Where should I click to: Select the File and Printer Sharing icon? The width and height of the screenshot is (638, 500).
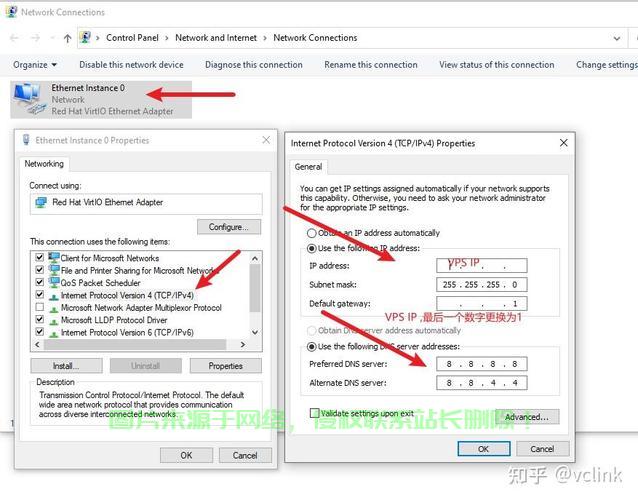point(54,270)
